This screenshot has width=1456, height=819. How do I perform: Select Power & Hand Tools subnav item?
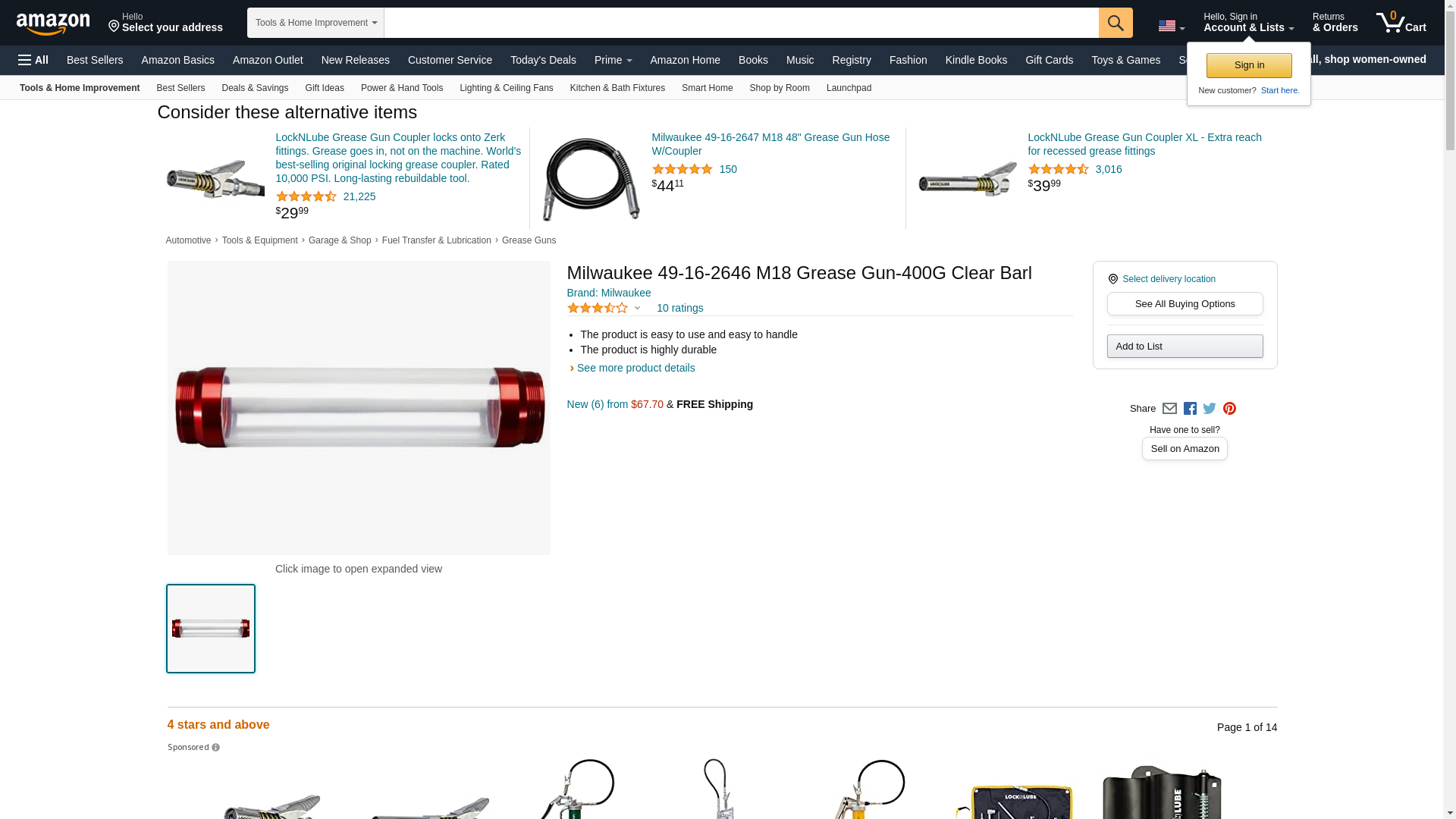coord(402,88)
